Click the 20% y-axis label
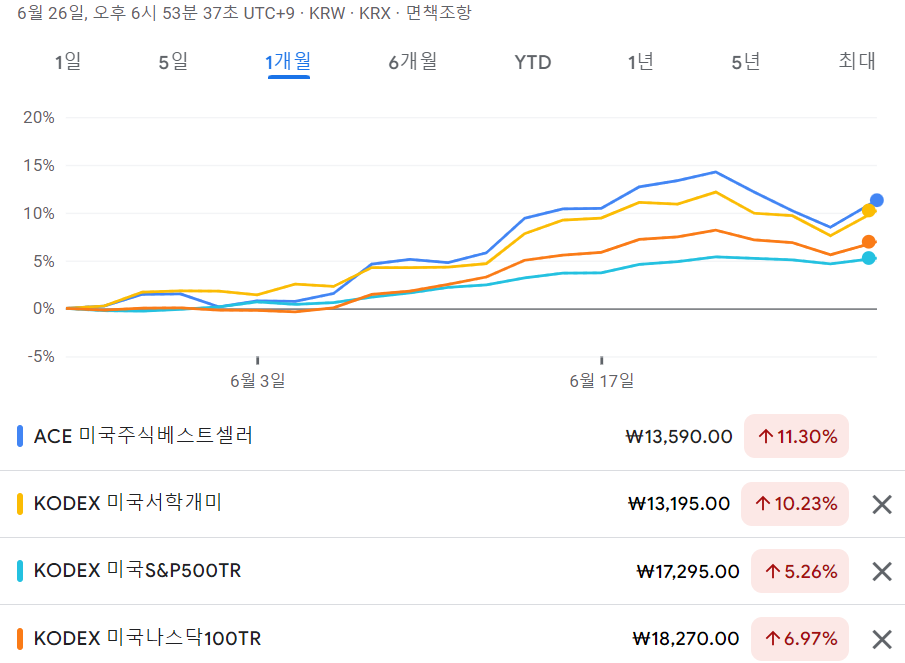Image resolution: width=905 pixels, height=663 pixels. click(x=39, y=118)
